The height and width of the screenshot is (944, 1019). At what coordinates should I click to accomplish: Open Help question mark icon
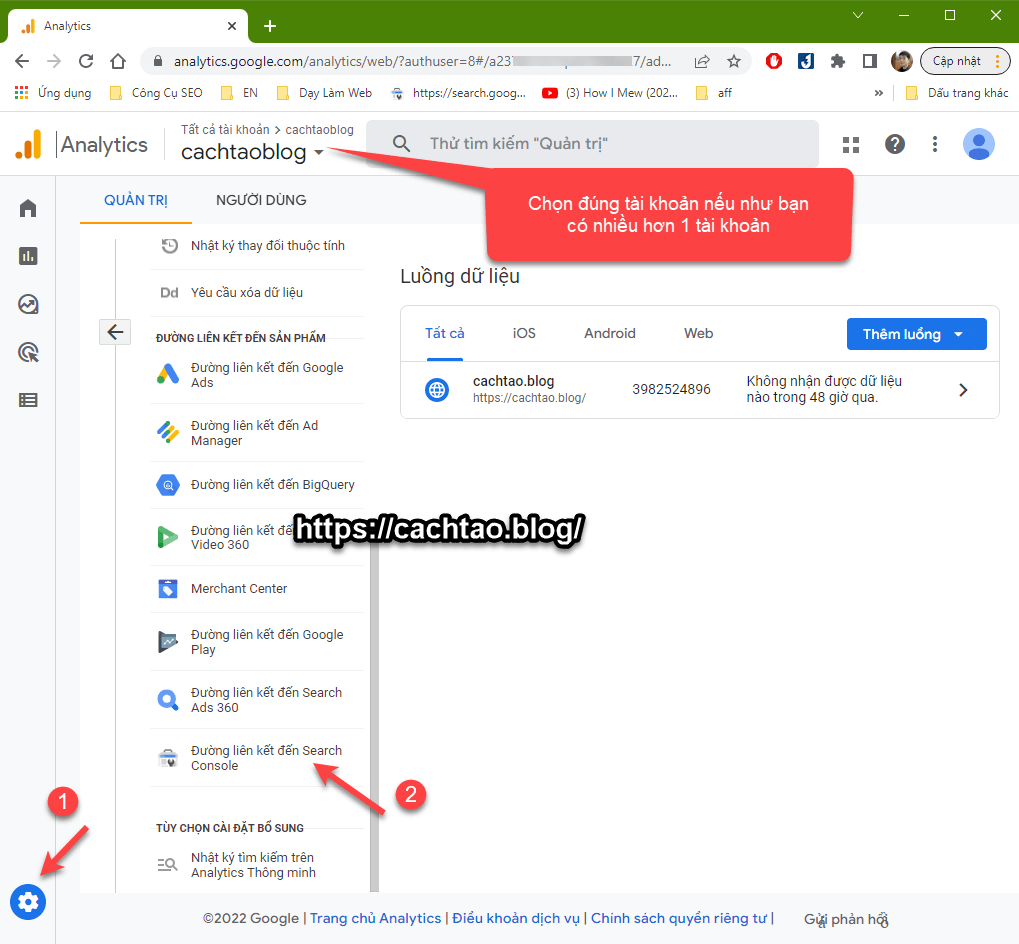click(895, 144)
